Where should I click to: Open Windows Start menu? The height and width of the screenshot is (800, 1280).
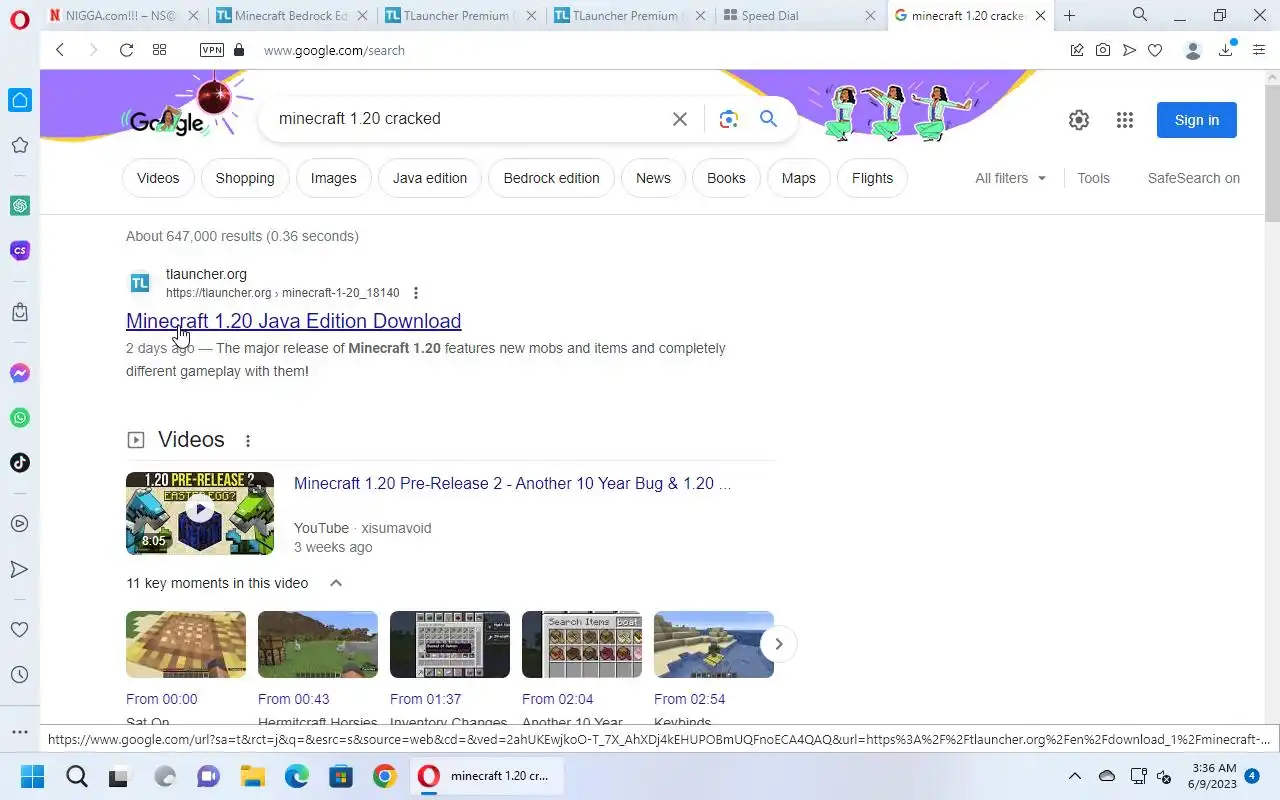32,776
